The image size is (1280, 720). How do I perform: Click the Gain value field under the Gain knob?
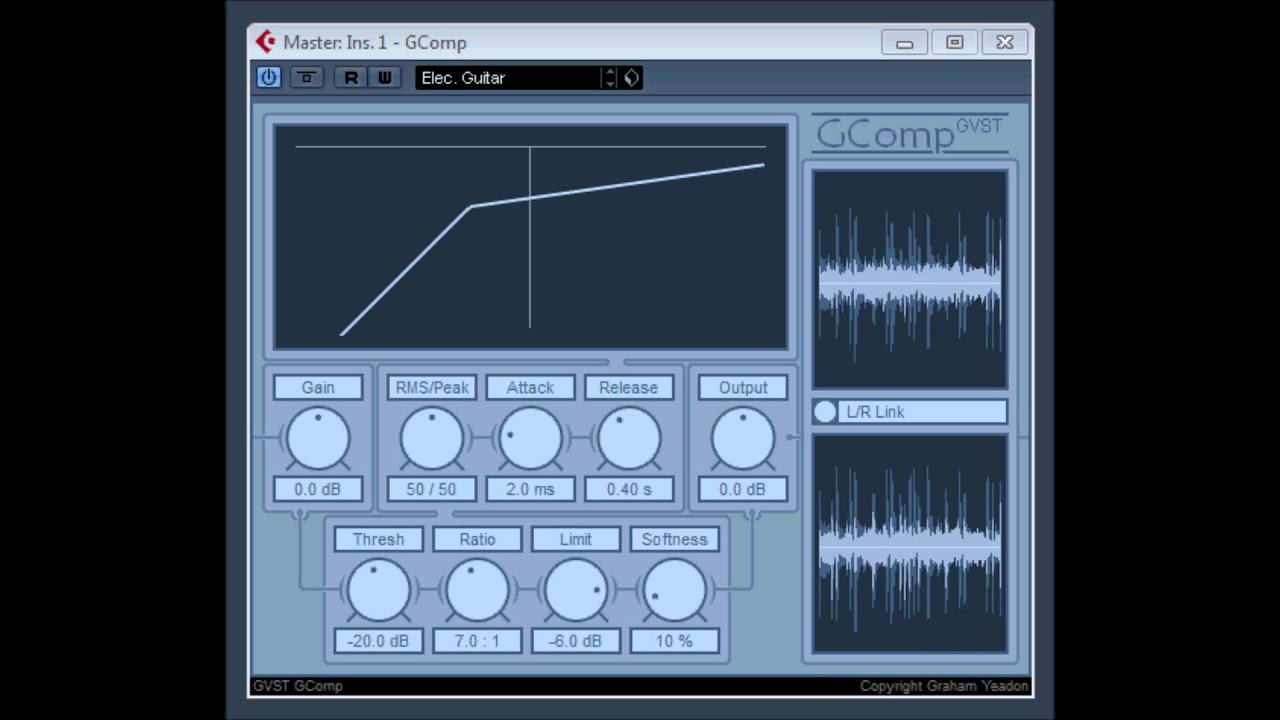pos(318,489)
